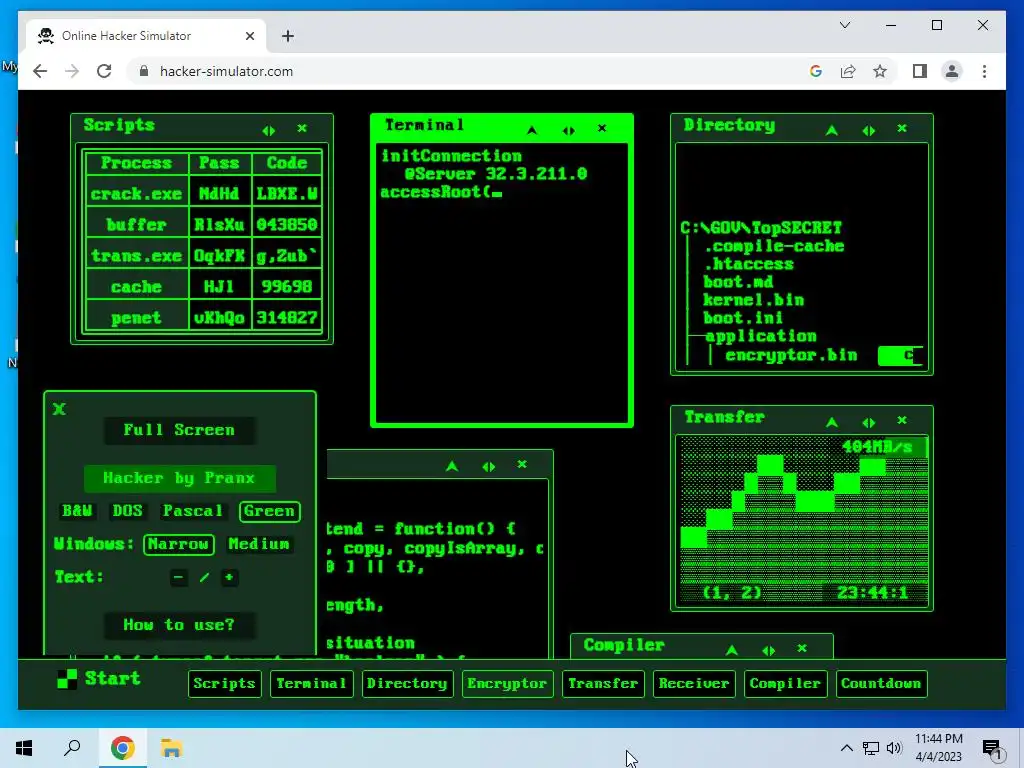Expand the application folder in Directory

tap(761, 336)
